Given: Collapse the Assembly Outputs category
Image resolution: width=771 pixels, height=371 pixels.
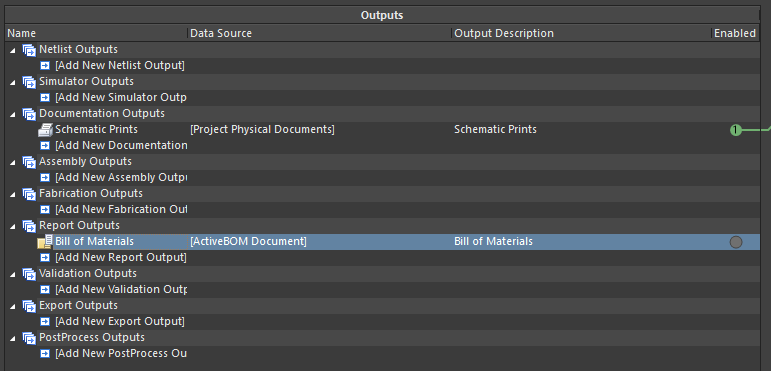Looking at the screenshot, I should [x=13, y=162].
